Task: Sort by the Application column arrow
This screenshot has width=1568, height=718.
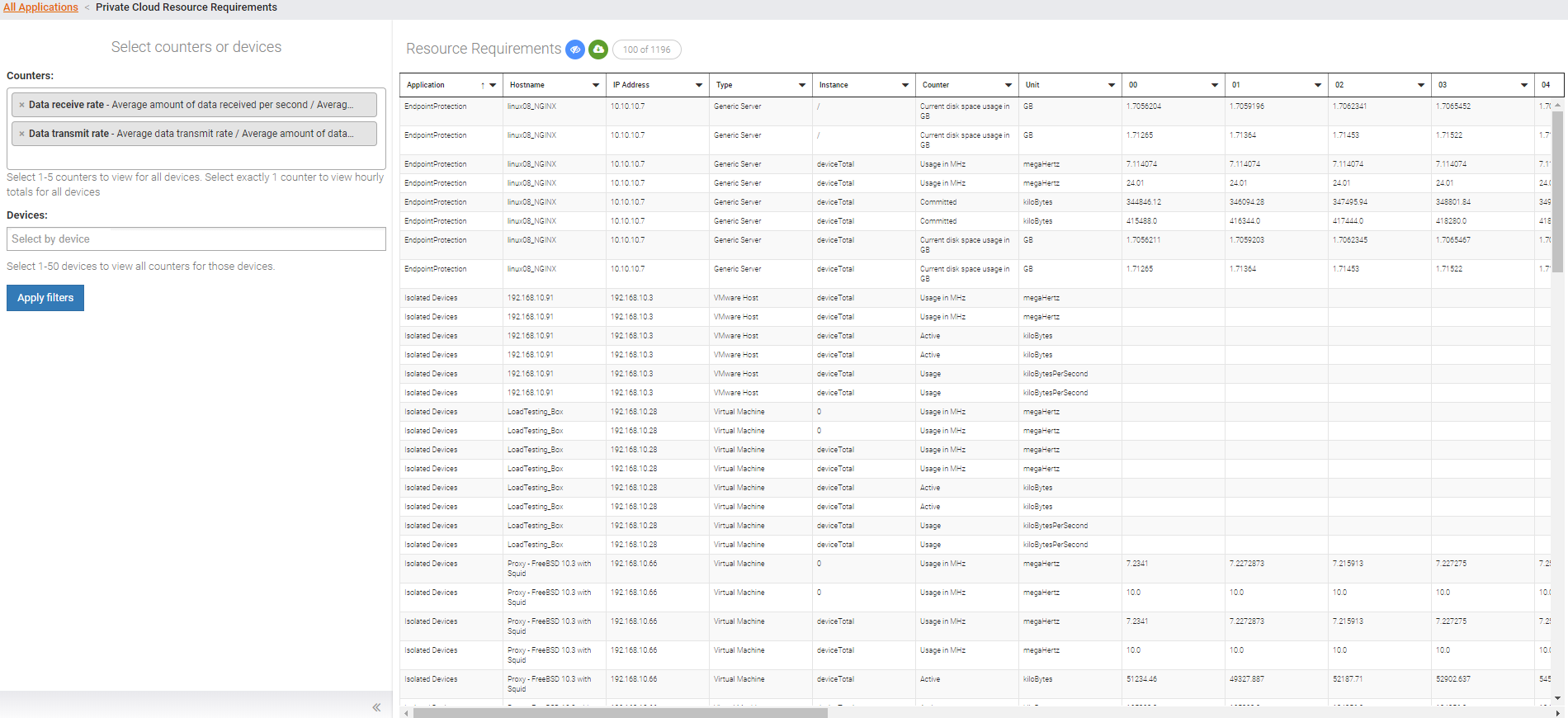Action: [x=483, y=85]
